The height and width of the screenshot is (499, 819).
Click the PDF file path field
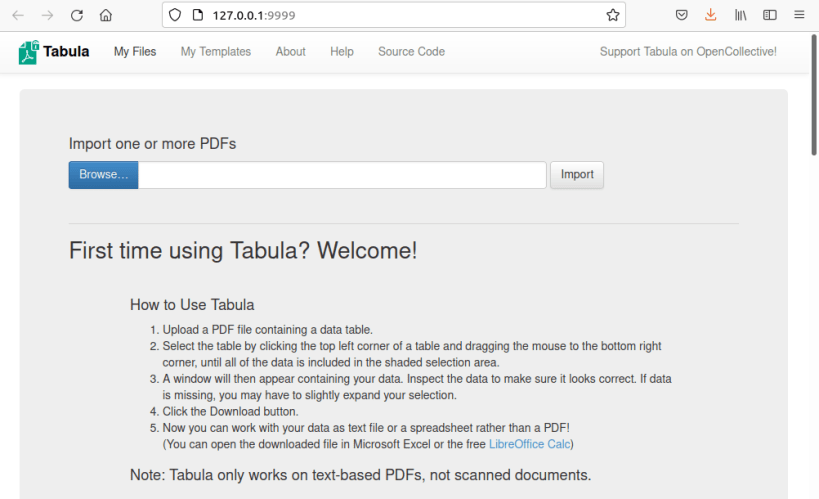[x=342, y=175]
